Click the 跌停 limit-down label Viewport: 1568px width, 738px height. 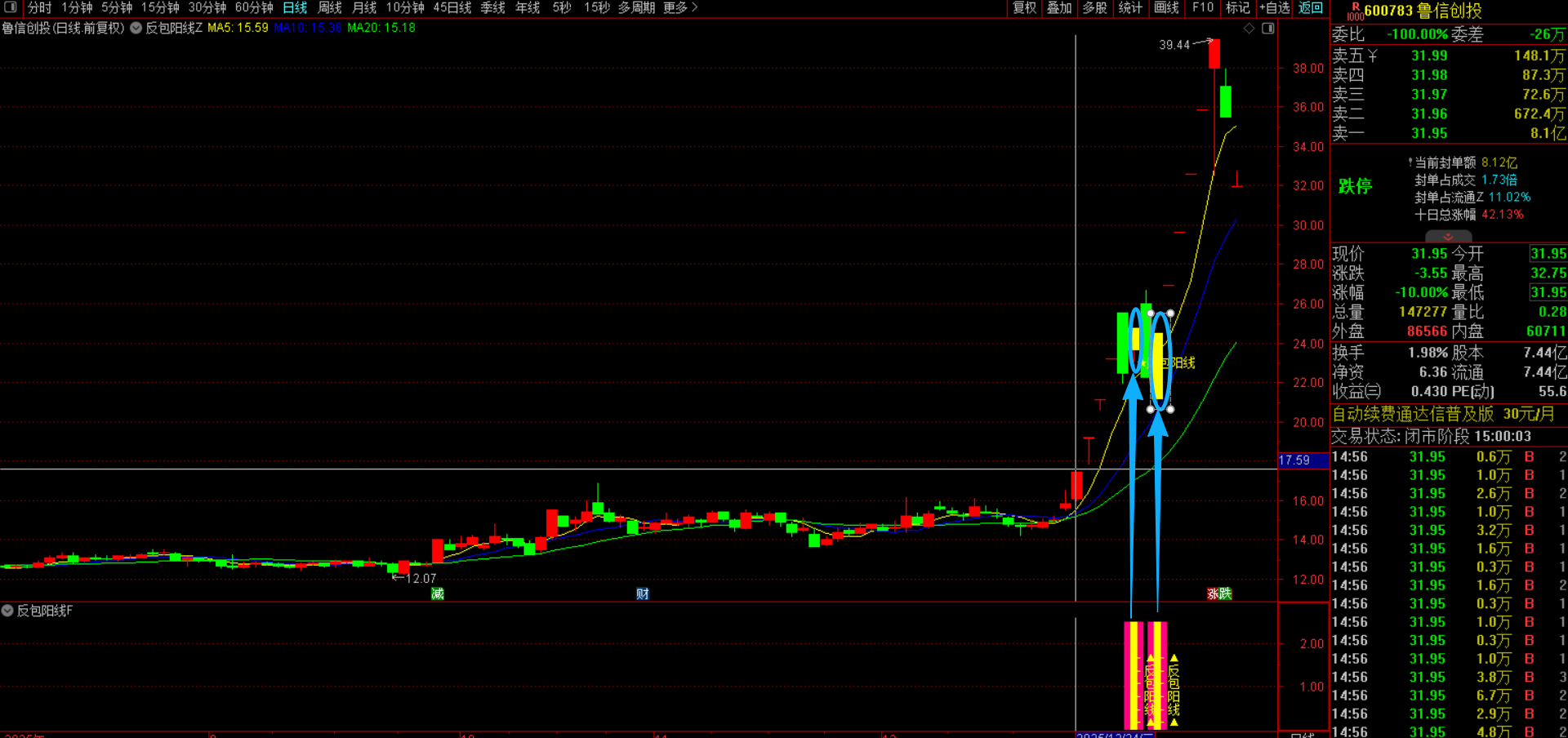1355,186
